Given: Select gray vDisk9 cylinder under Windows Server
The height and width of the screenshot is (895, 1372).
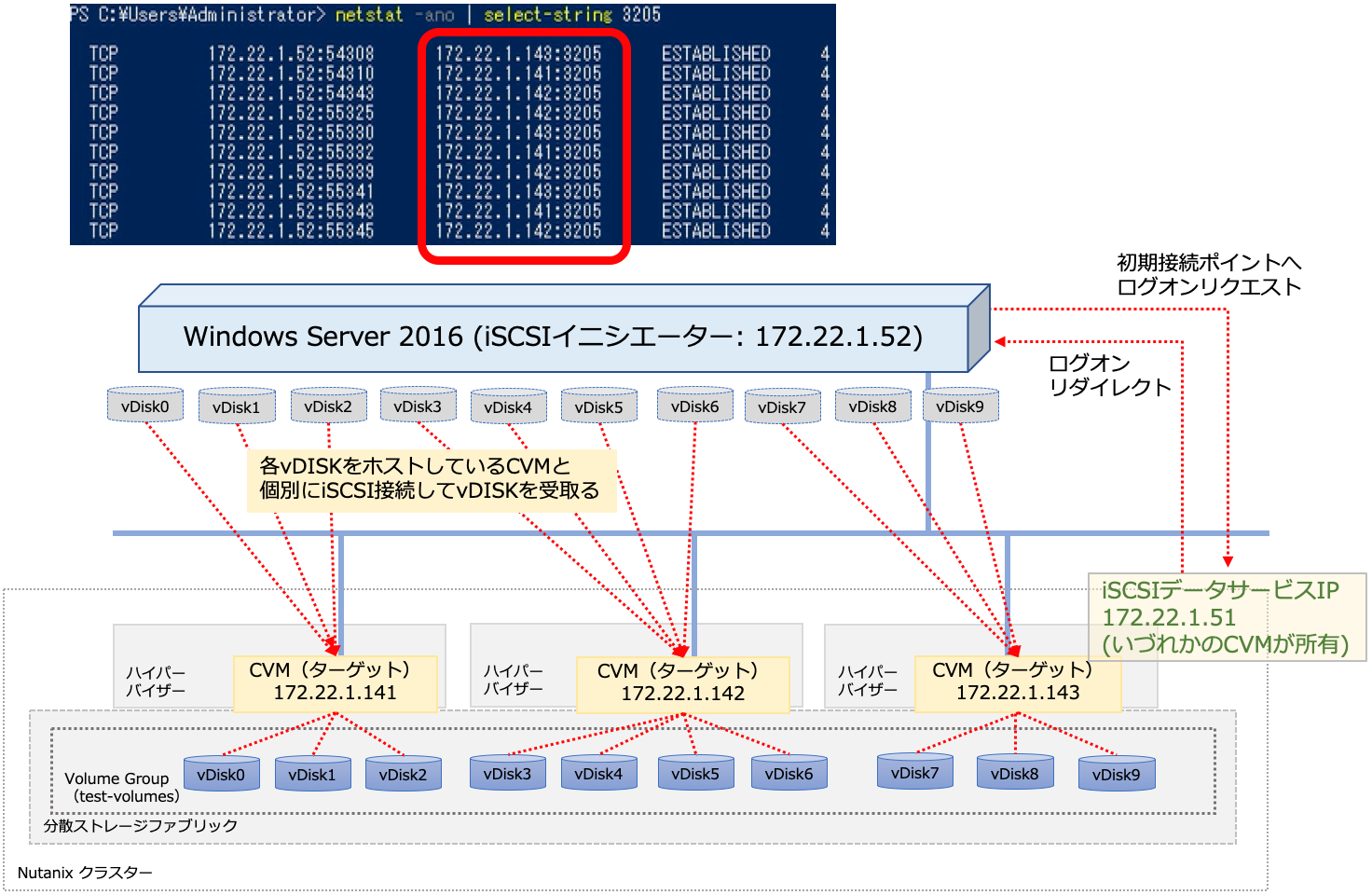Looking at the screenshot, I should 961,406.
